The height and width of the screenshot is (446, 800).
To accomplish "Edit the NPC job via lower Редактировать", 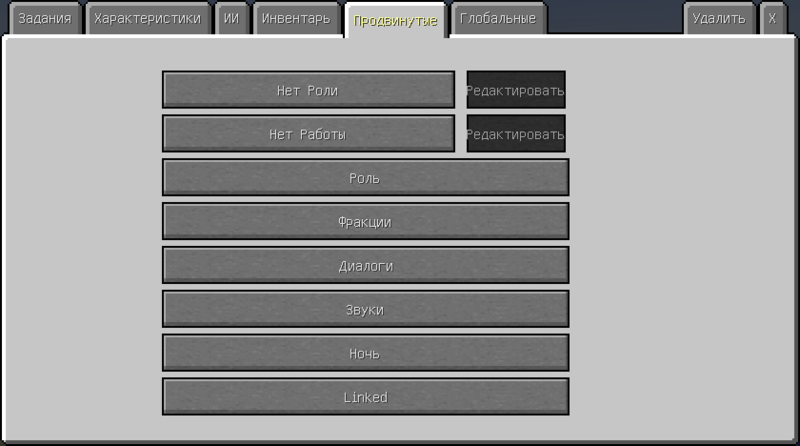I will pyautogui.click(x=516, y=134).
